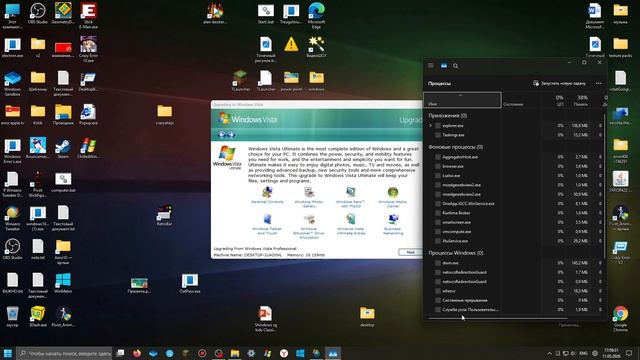The image size is (640, 360).
Task: Click the back arrow in Vista window
Action: point(222,134)
